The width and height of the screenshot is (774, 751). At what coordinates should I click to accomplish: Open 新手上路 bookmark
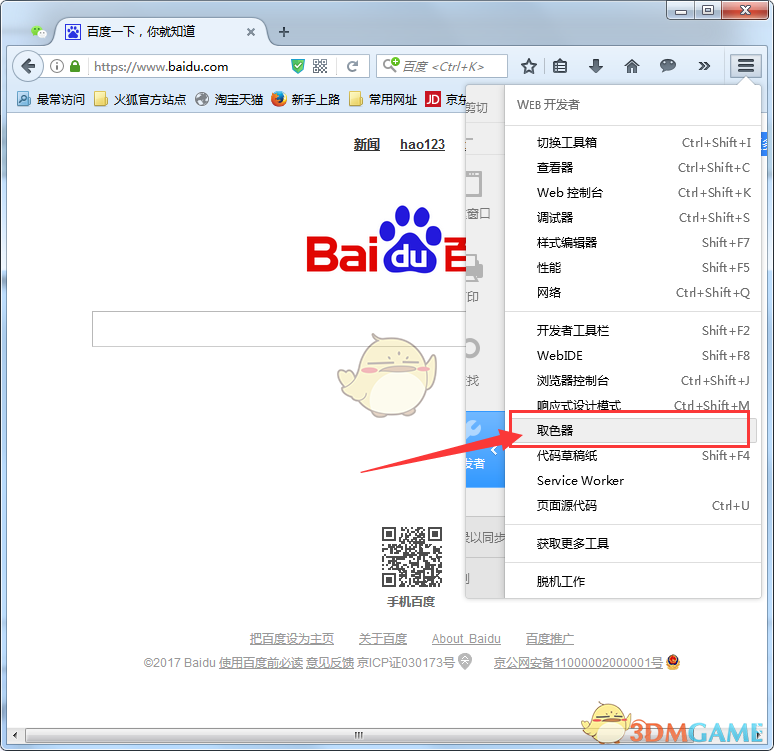(x=306, y=99)
